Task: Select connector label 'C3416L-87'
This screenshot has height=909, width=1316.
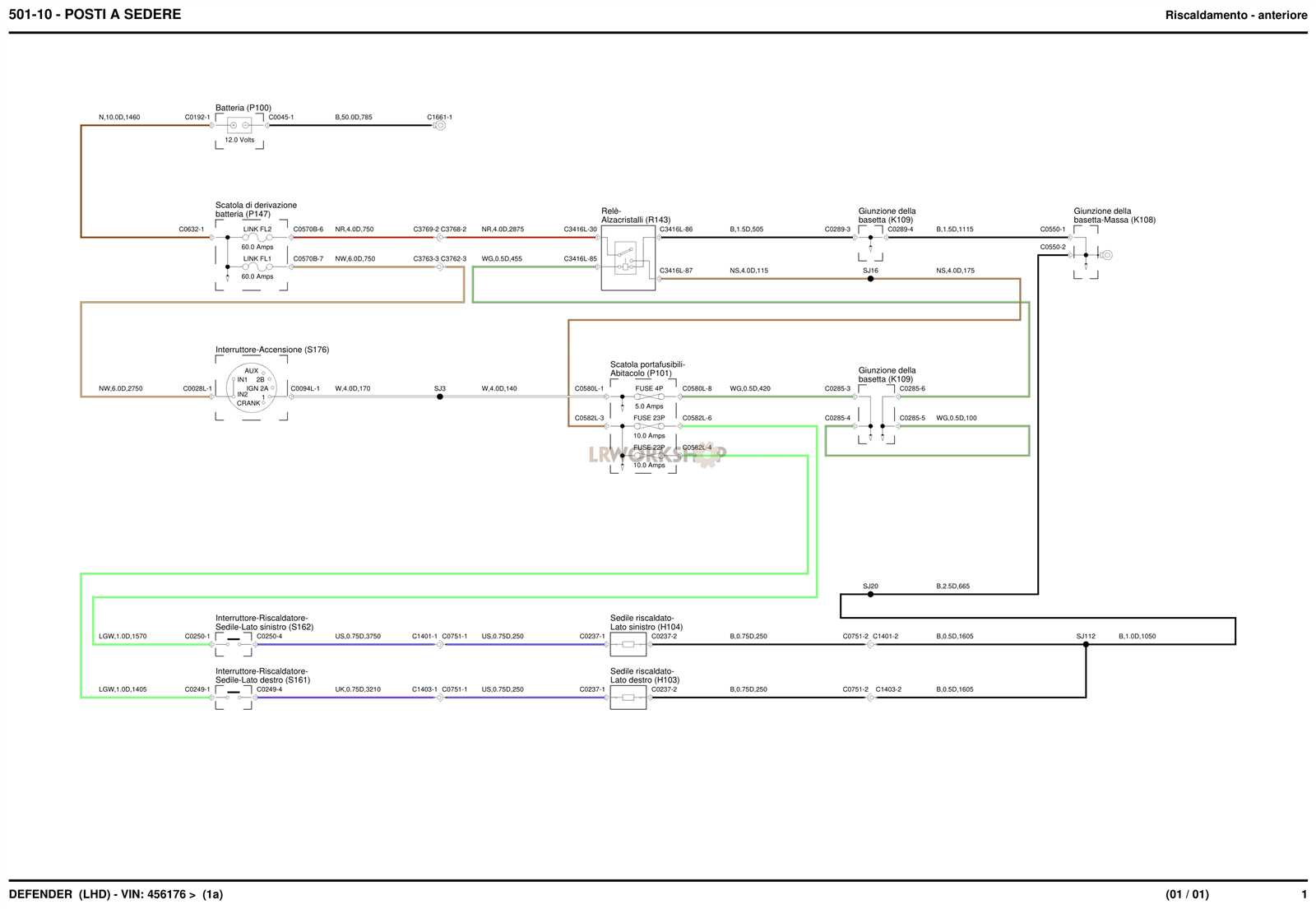Action: point(676,271)
